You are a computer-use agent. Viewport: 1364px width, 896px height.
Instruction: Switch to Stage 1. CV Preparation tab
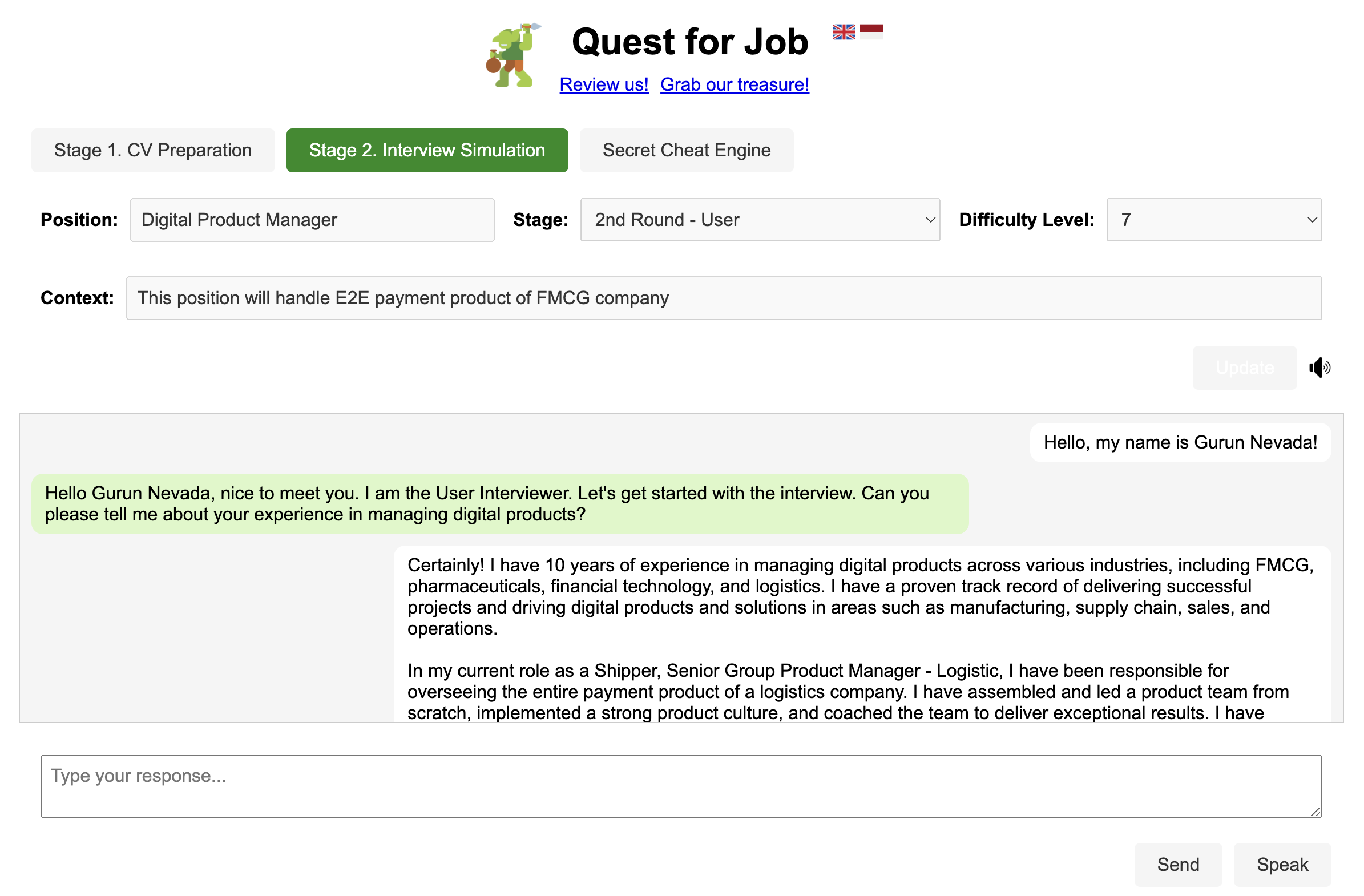[152, 150]
